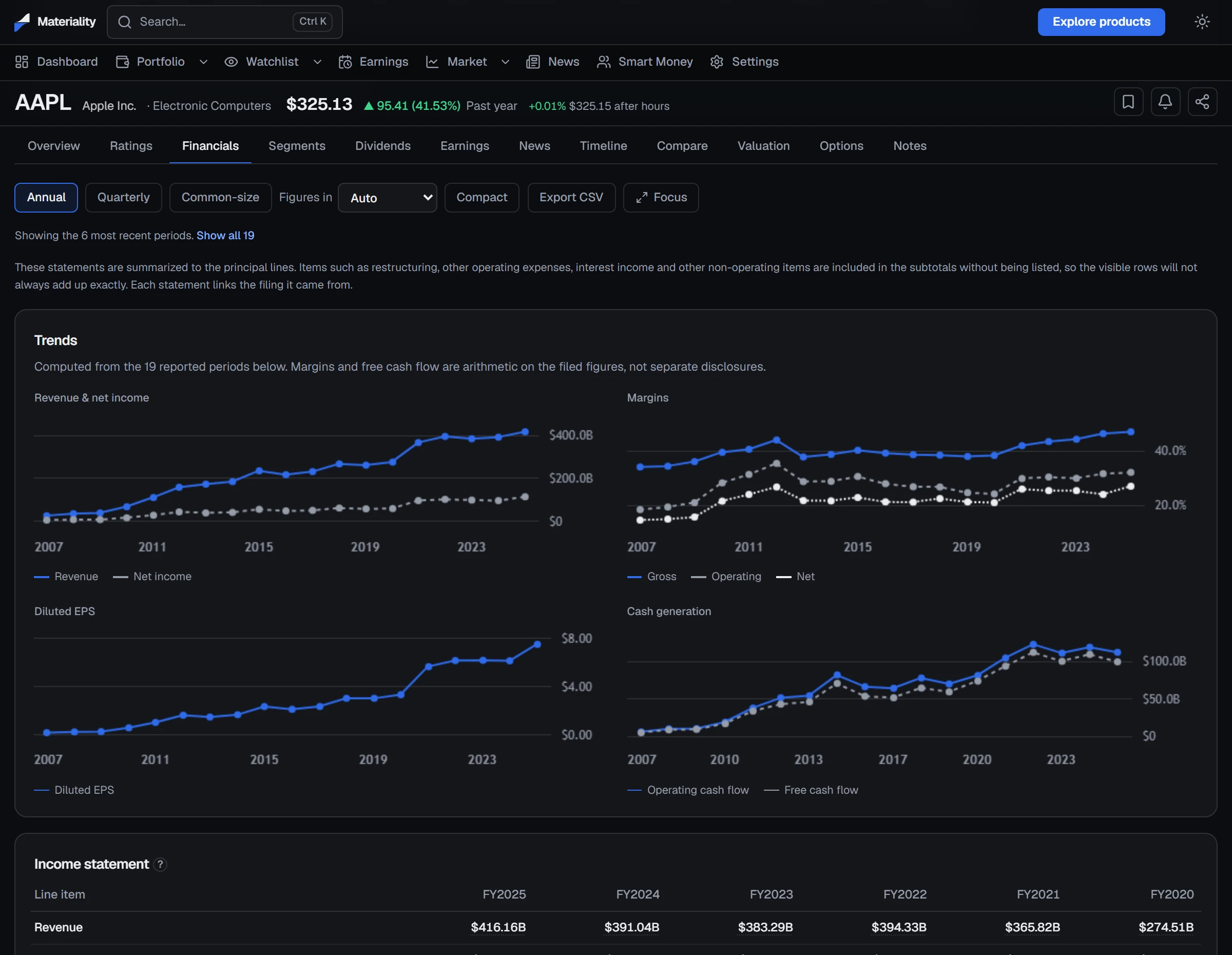Open Income statement help question icon

tap(160, 864)
